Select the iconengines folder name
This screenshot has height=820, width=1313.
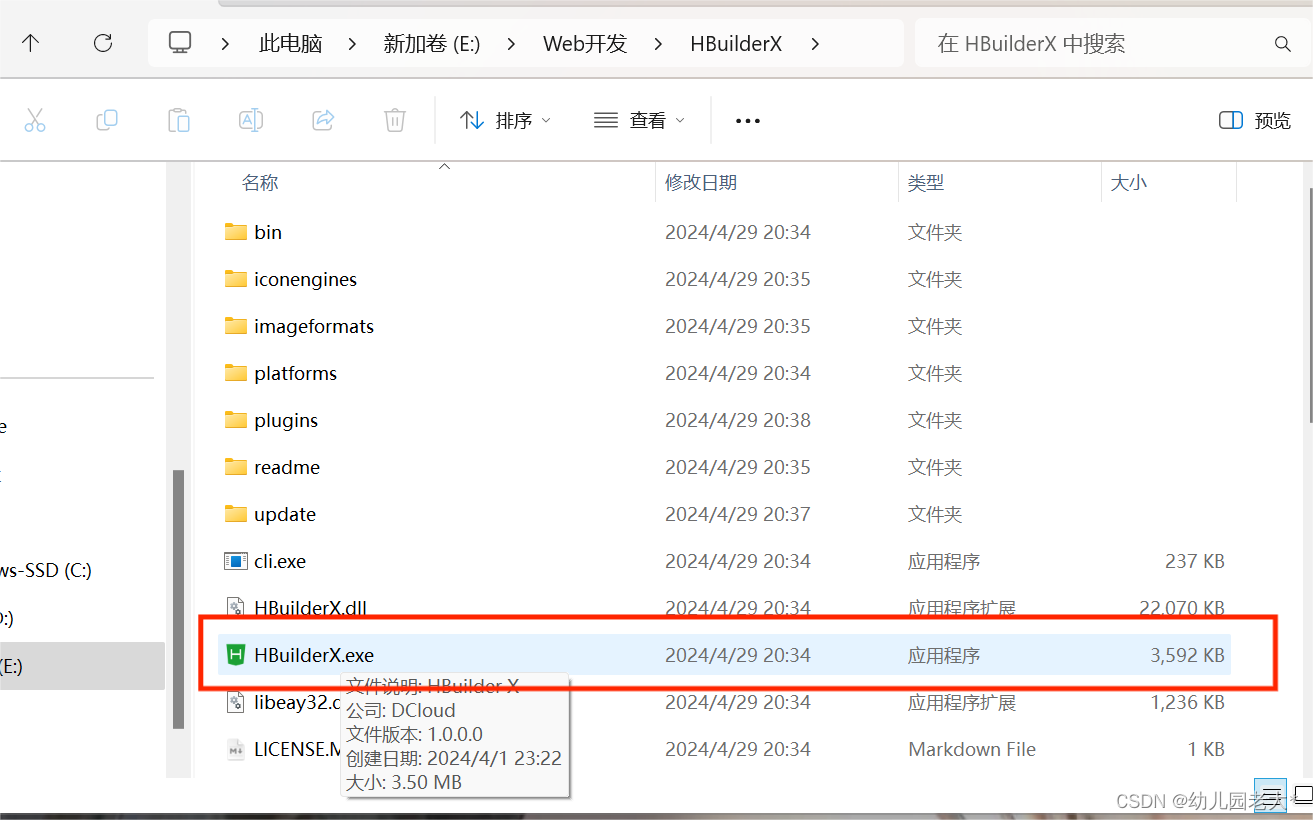305,279
